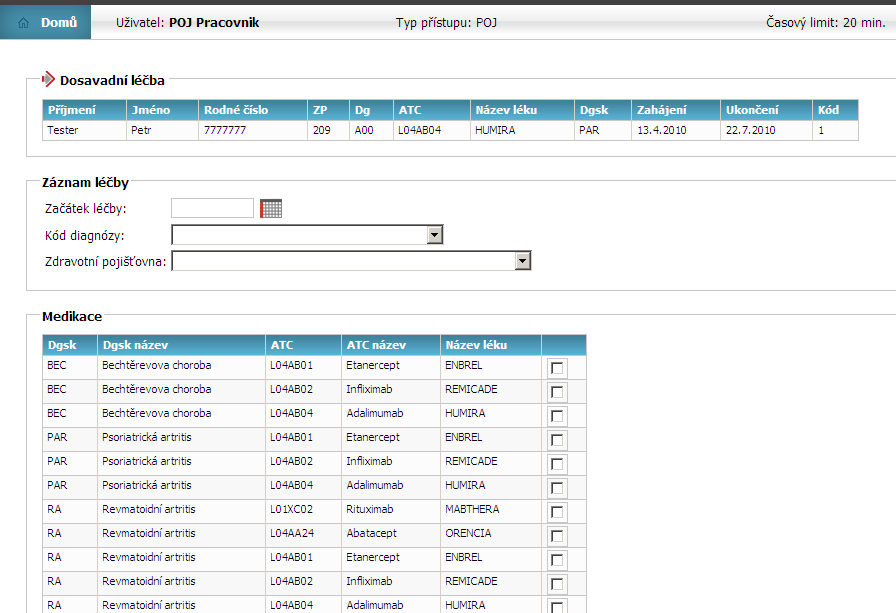Screen dimensions: 896x613
Task: Check RA Etanercept ENBREL checkbox
Action: pos(557,560)
